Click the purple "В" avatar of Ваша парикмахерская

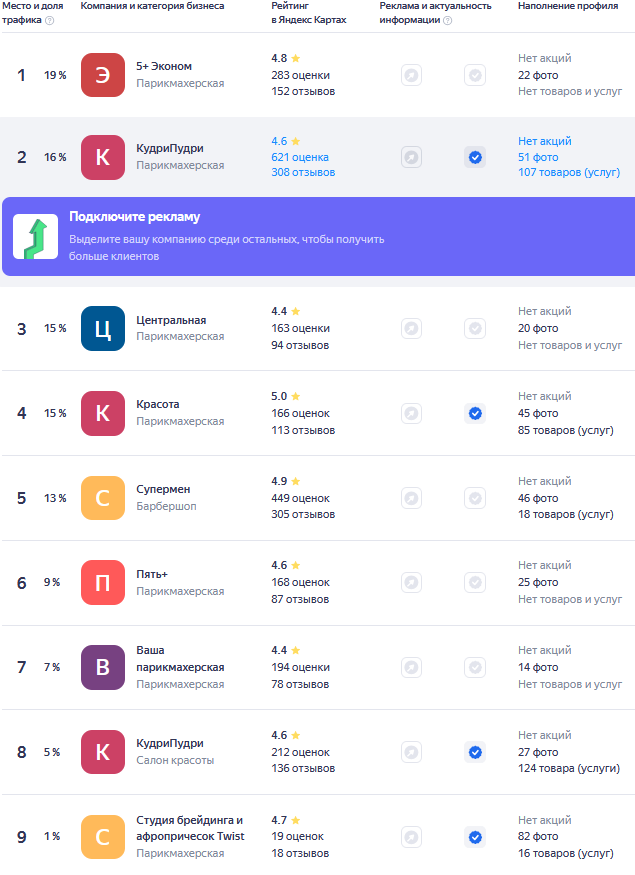point(103,667)
